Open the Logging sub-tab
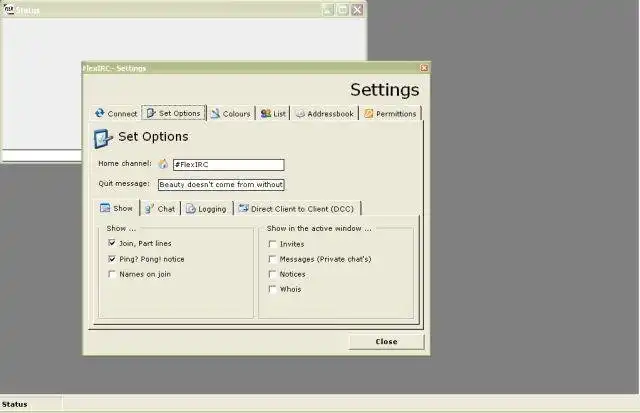640x413 pixels. point(206,209)
